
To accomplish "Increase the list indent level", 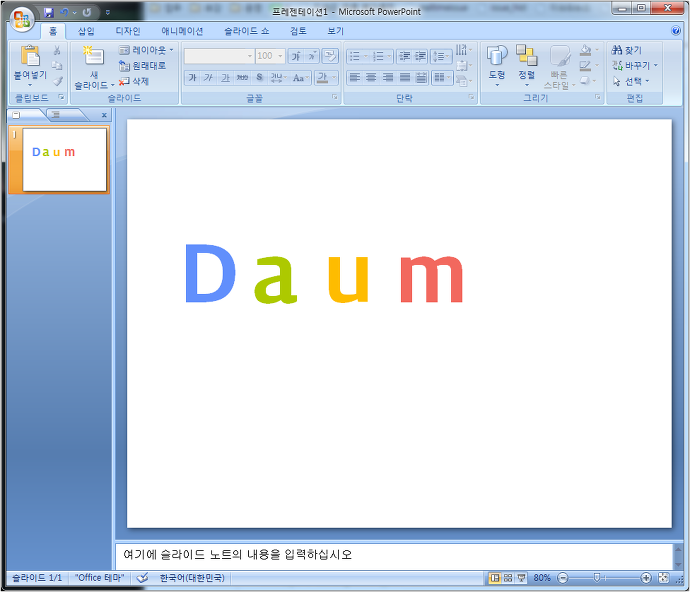I will click(420, 56).
